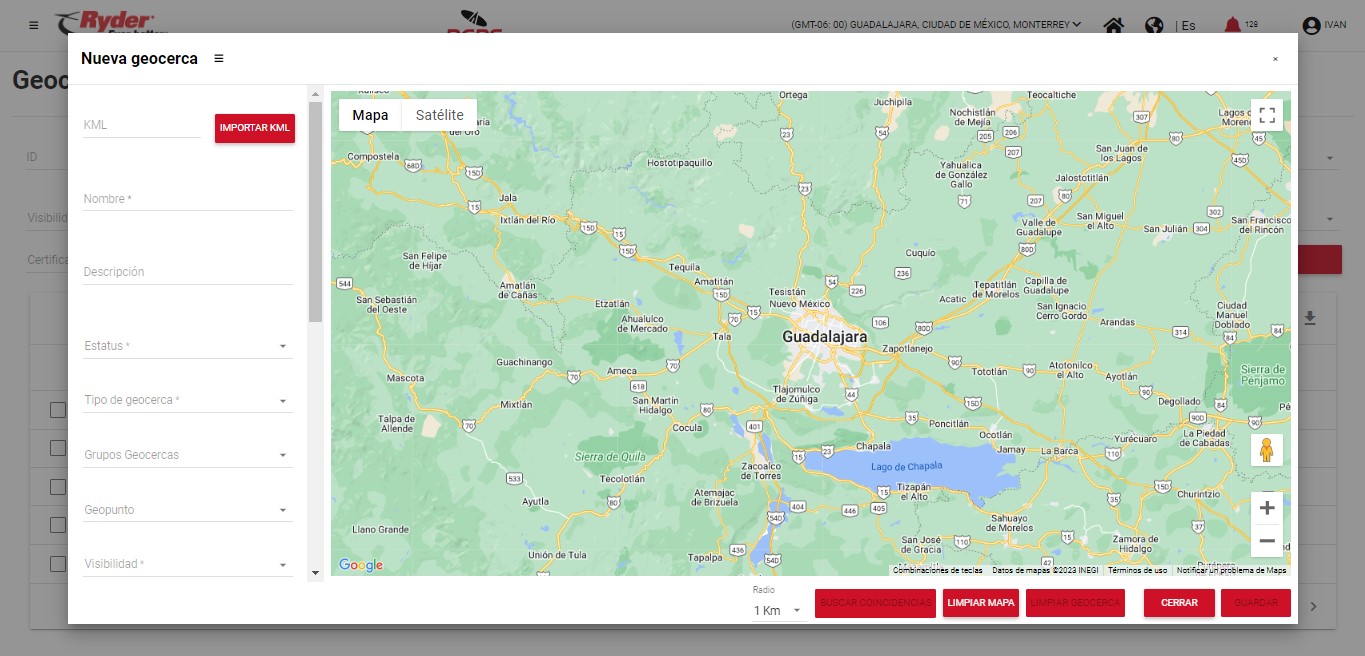1365x656 pixels.
Task: Click the hamburger menu next to Nueva geocerca
Action: point(219,59)
